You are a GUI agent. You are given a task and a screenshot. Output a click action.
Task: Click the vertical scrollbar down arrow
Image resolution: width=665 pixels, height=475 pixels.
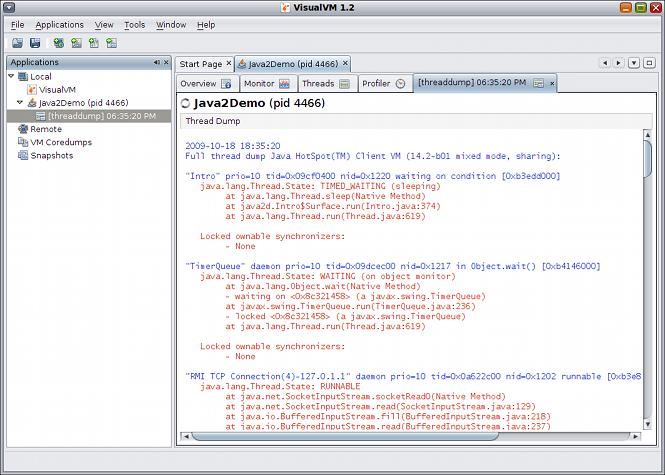coord(647,424)
